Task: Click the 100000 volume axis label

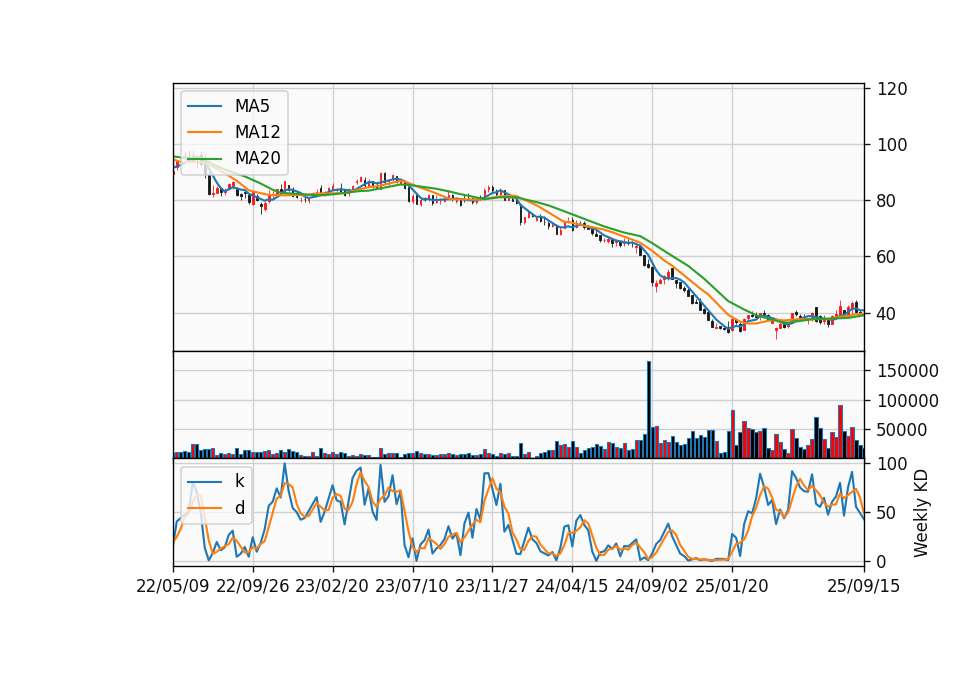Action: point(908,401)
